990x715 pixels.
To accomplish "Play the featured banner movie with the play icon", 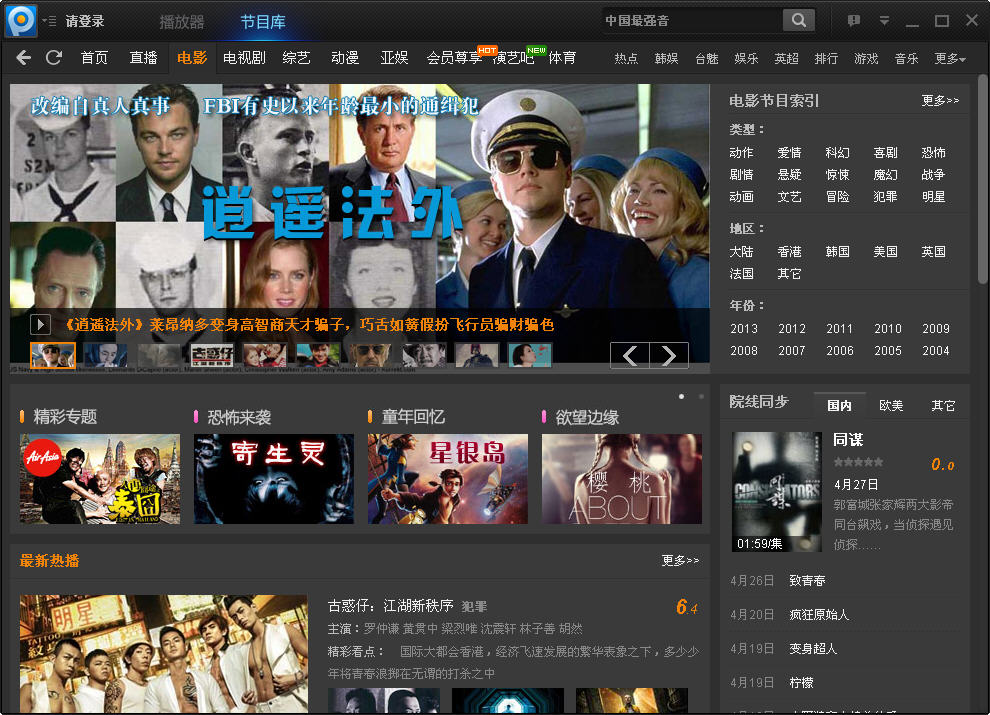I will pyautogui.click(x=40, y=324).
